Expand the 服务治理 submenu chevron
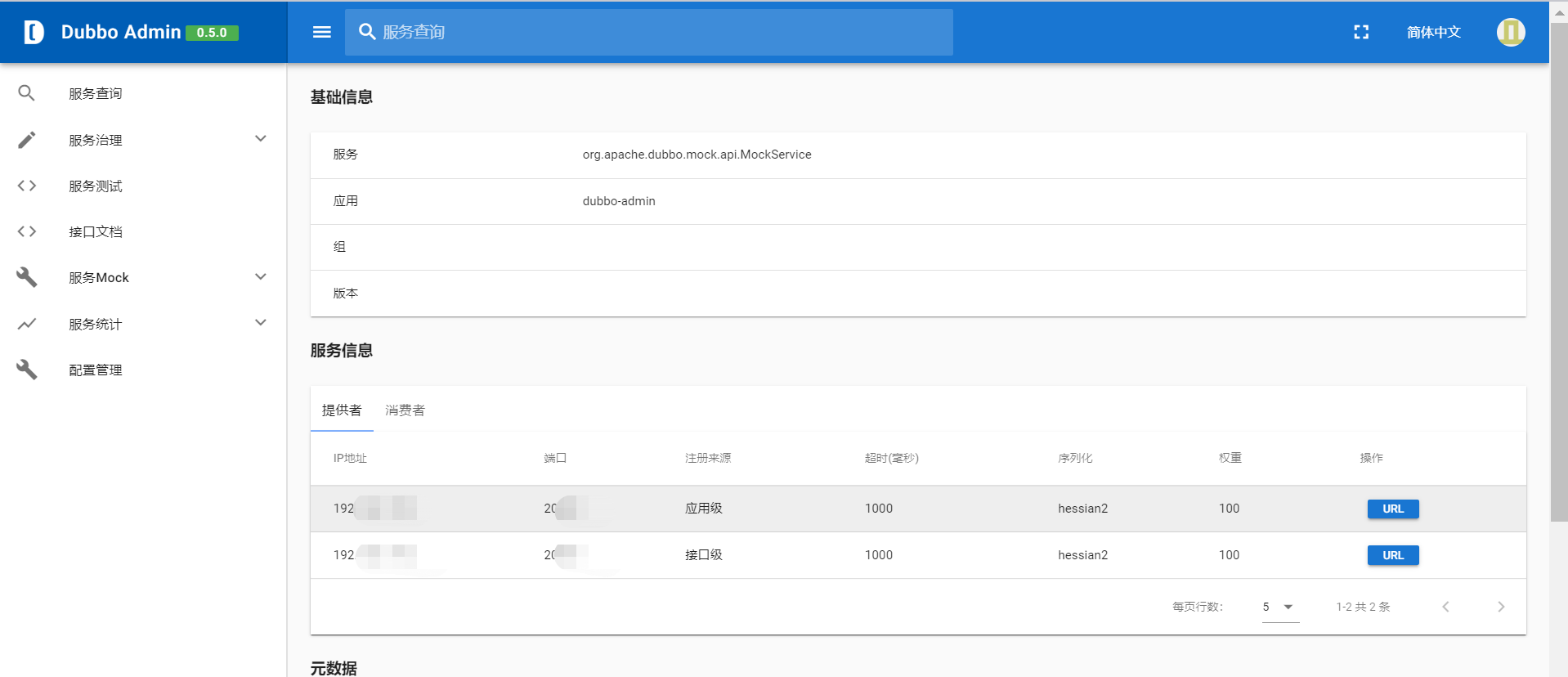Image resolution: width=1568 pixels, height=677 pixels. pos(261,139)
